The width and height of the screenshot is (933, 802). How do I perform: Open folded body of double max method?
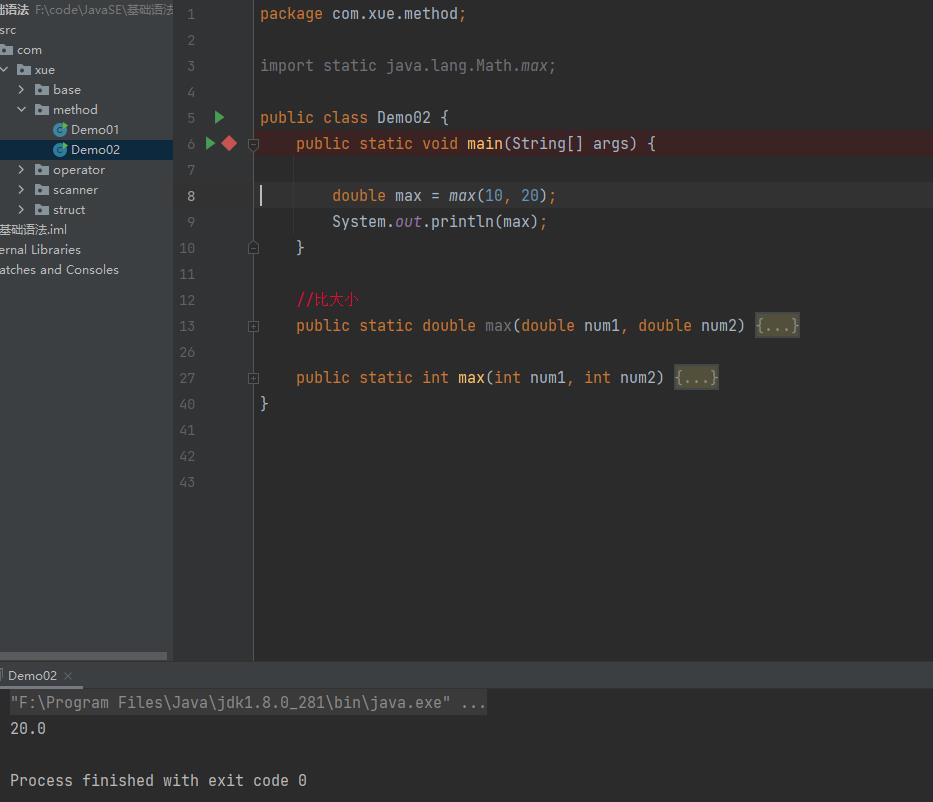[x=777, y=325]
